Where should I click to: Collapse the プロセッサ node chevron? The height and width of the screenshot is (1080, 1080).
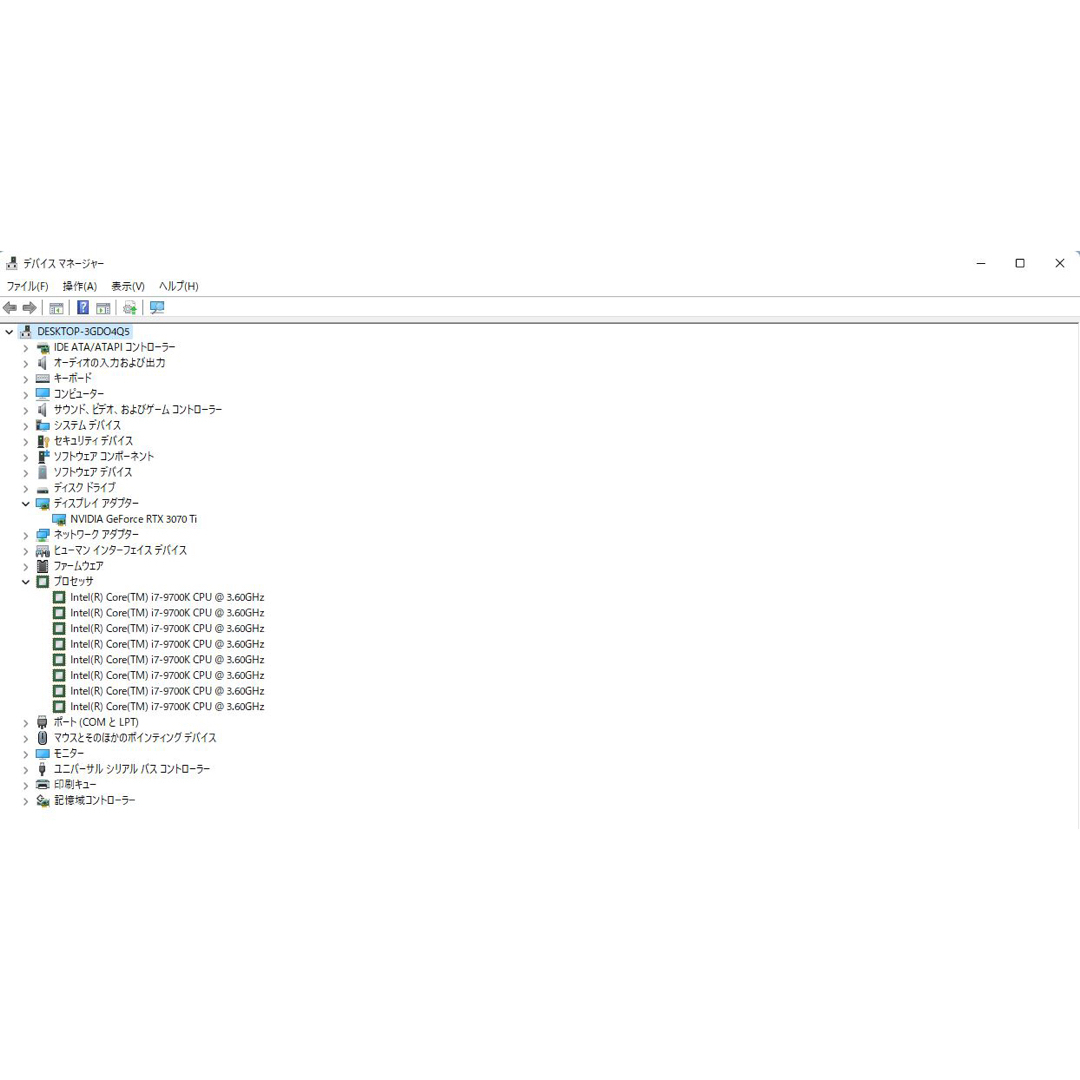(x=25, y=582)
